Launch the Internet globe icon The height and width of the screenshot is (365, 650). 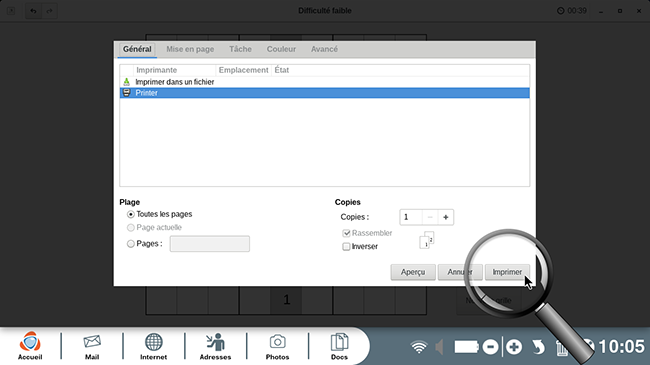[x=153, y=345]
